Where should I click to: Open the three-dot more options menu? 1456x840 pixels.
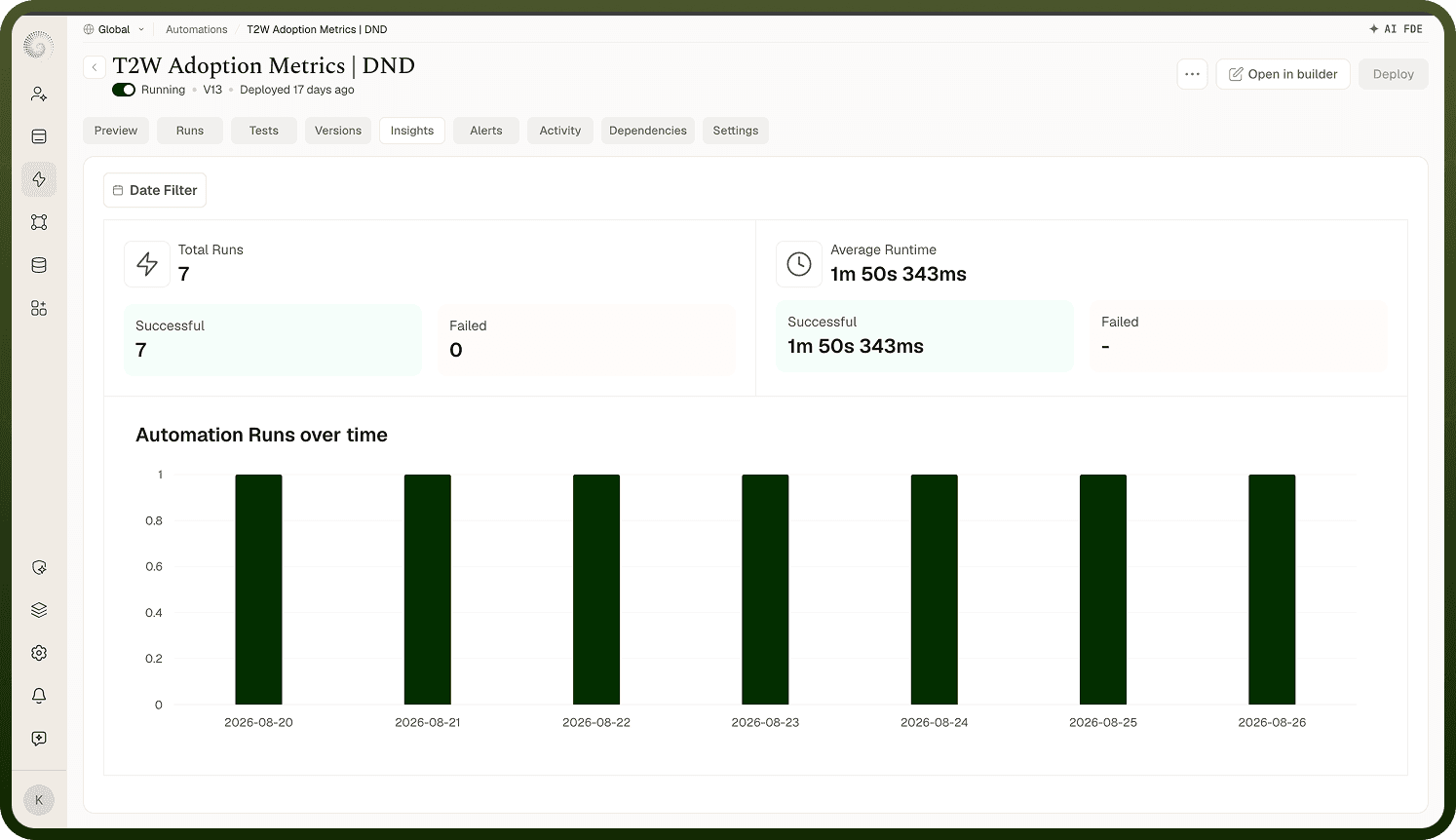1192,74
